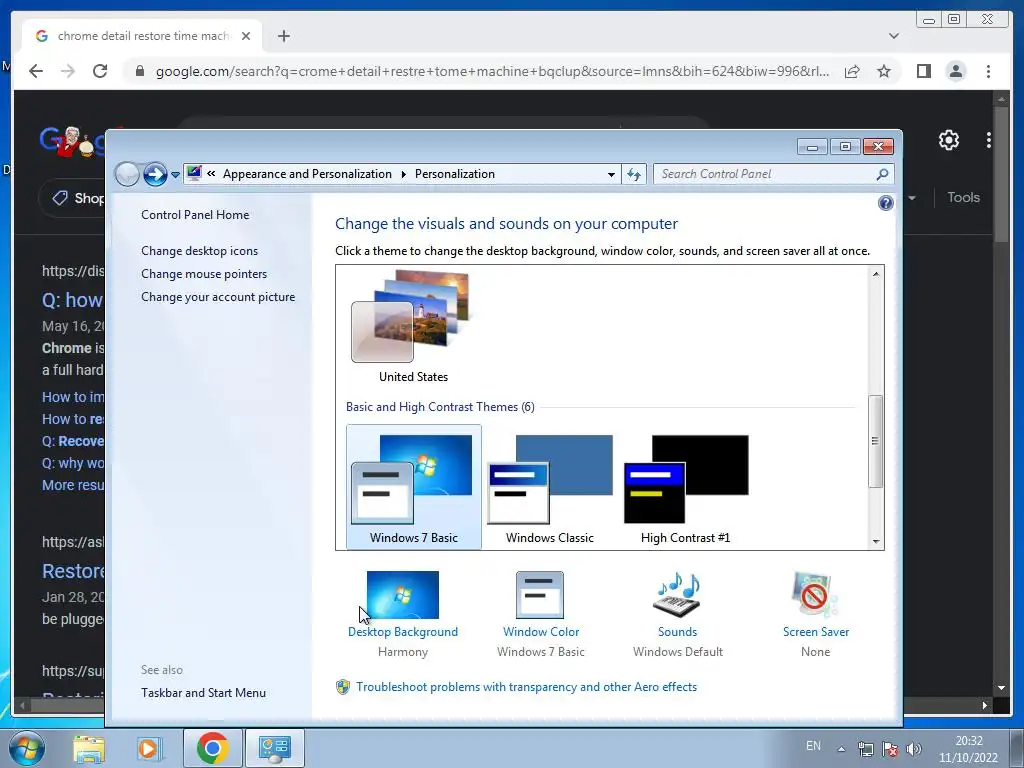Click theme list scrollbar thumb
Screen dimensions: 1024x768
(x=875, y=441)
